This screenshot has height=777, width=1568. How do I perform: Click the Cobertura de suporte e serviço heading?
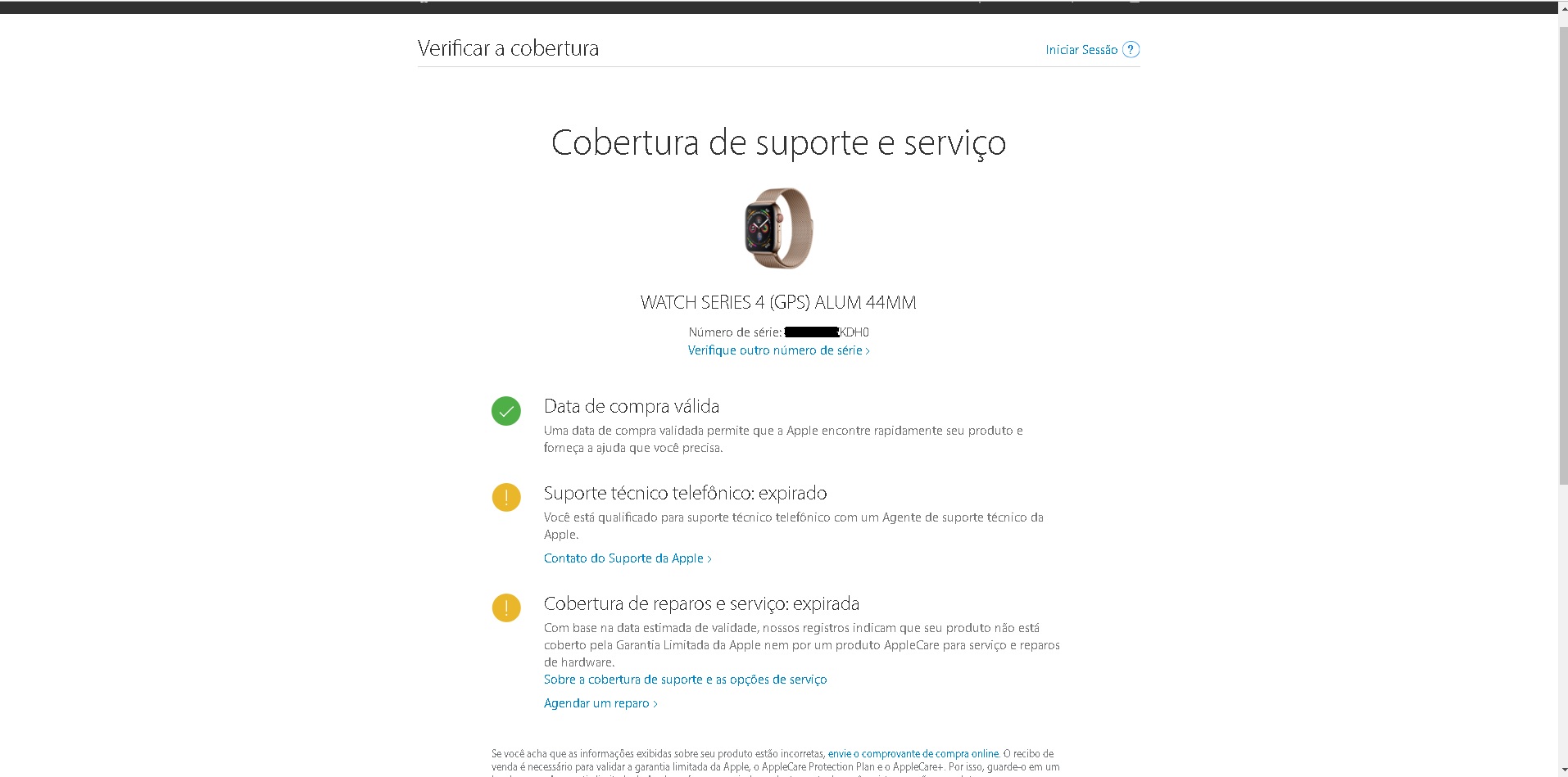click(x=778, y=143)
